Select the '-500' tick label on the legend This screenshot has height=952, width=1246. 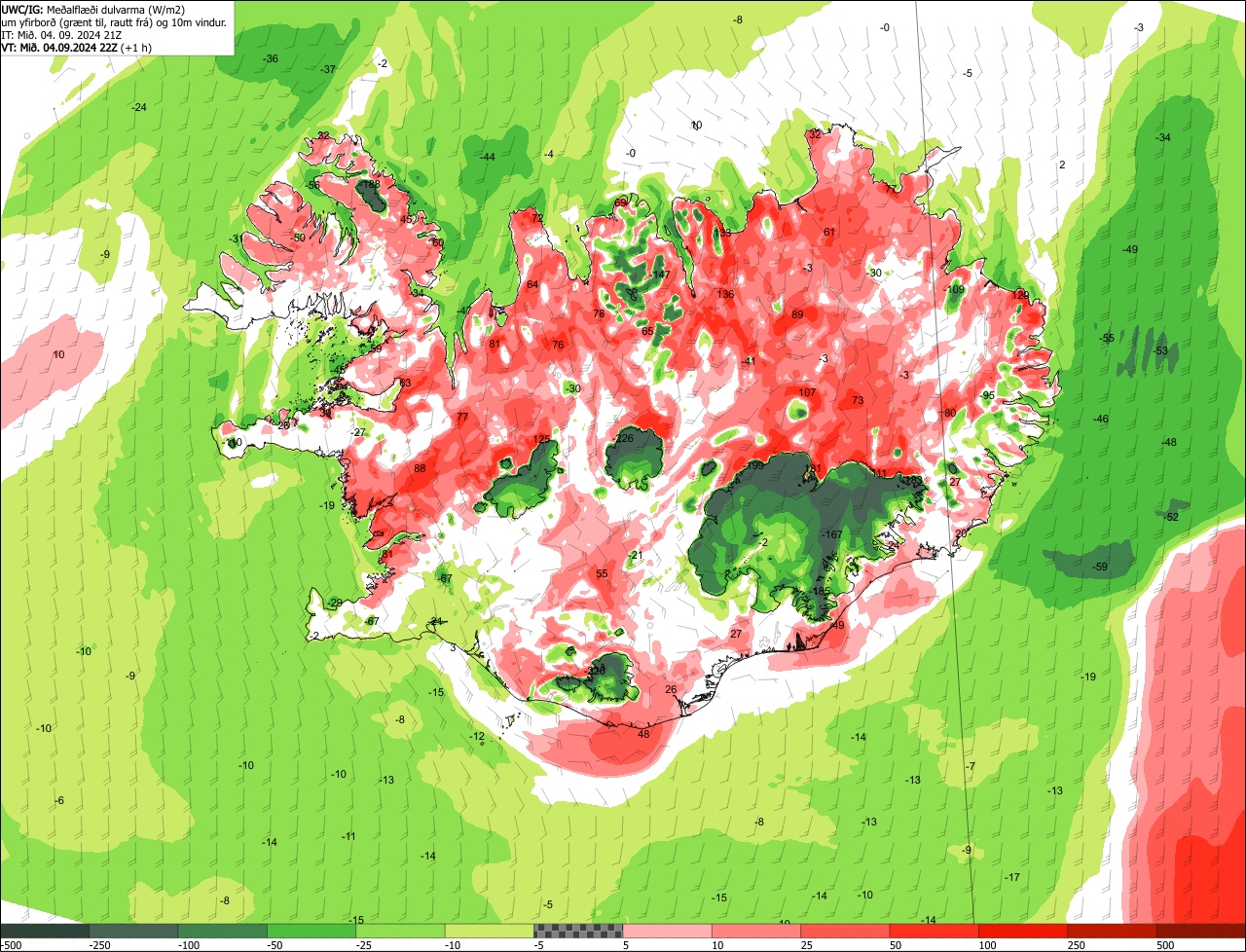pyautogui.click(x=12, y=945)
